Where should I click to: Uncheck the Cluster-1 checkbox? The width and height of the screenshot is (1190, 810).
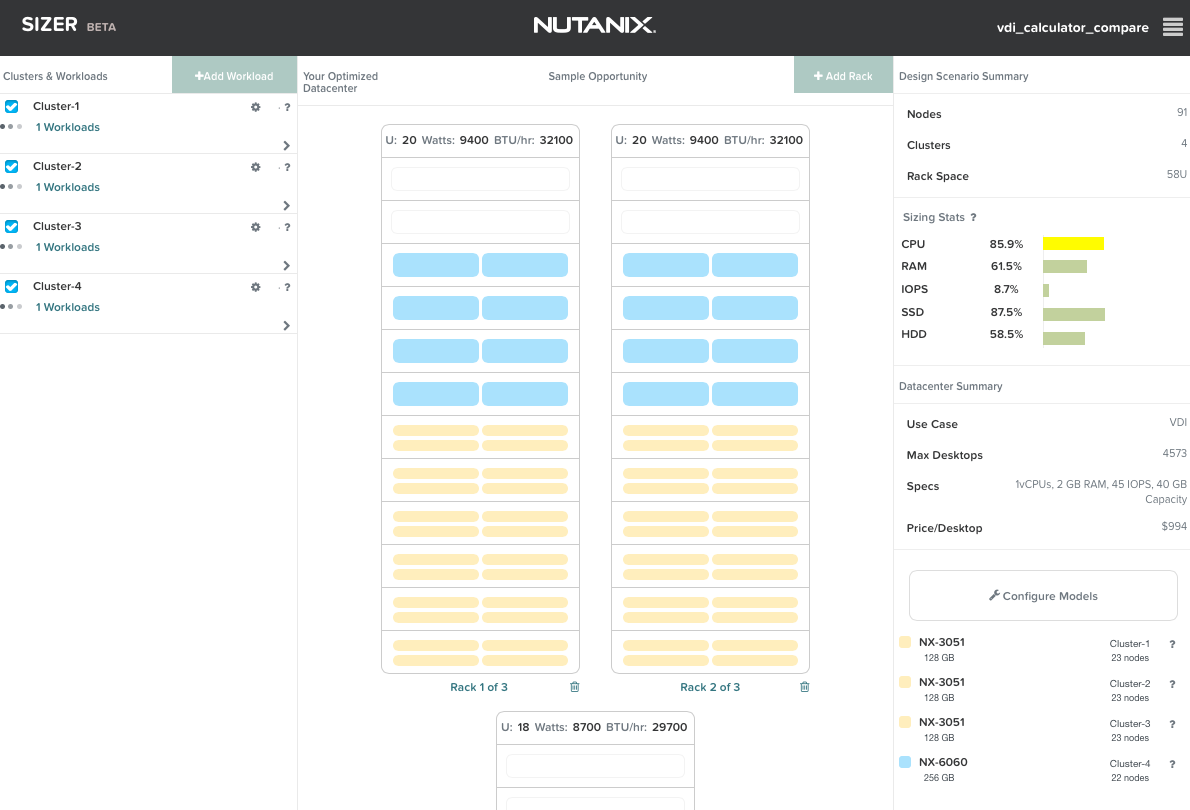pyautogui.click(x=11, y=106)
